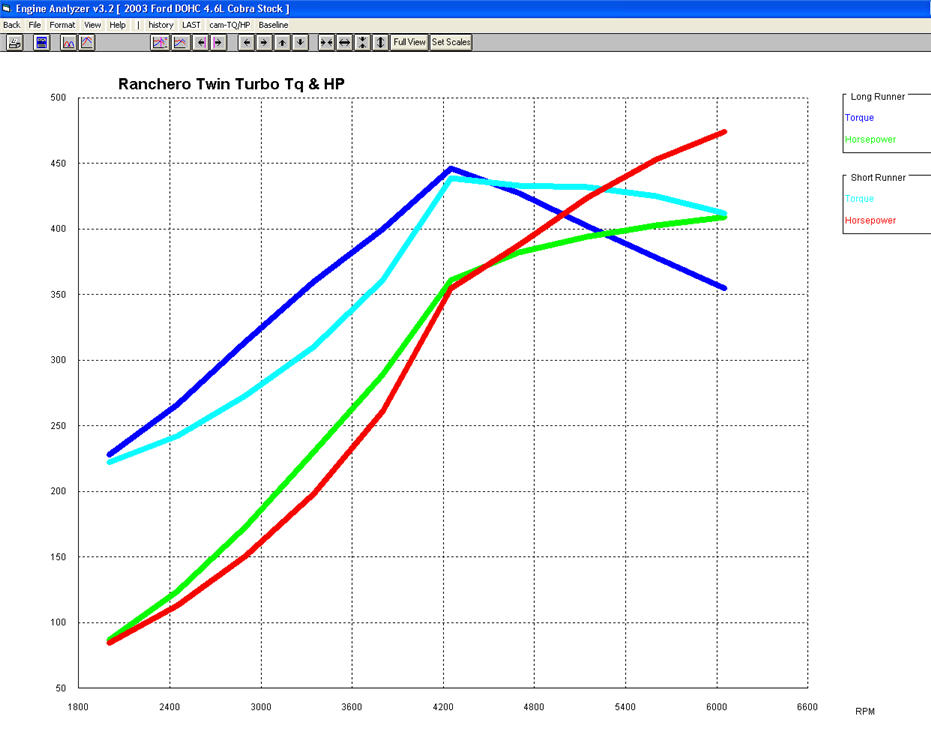Select the Baseline menu item

[273, 25]
